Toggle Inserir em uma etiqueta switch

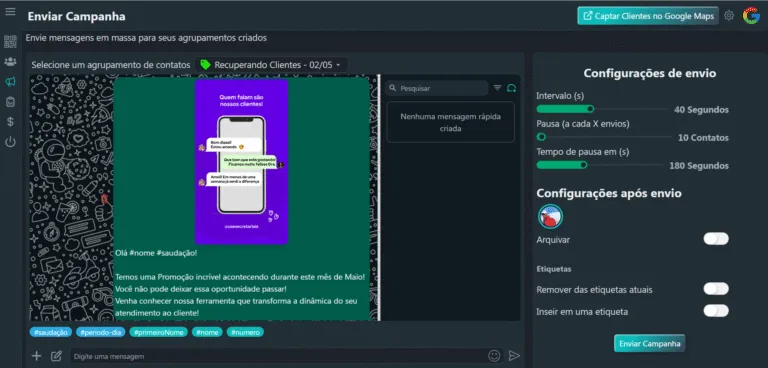(716, 311)
